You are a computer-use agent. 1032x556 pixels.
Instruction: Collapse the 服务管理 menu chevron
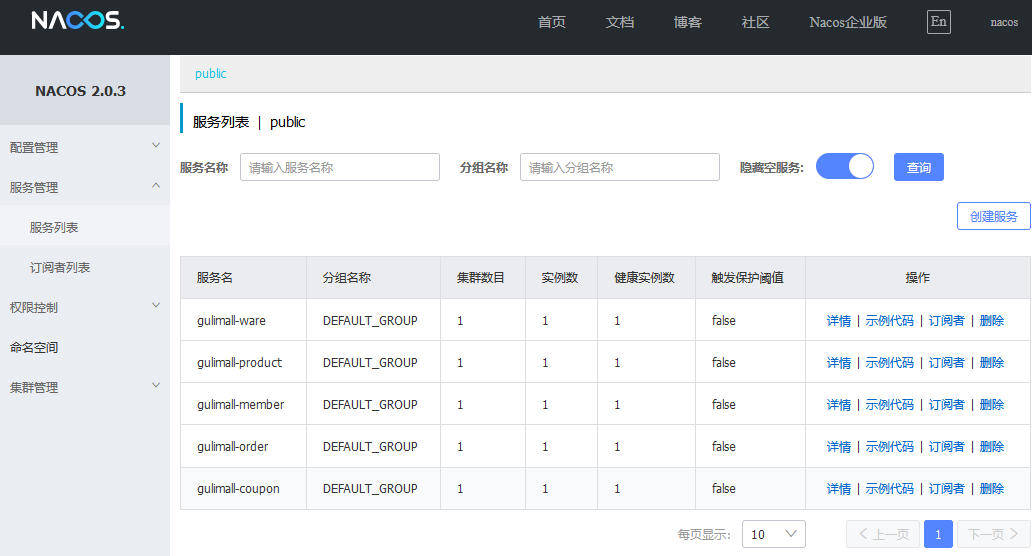point(156,186)
